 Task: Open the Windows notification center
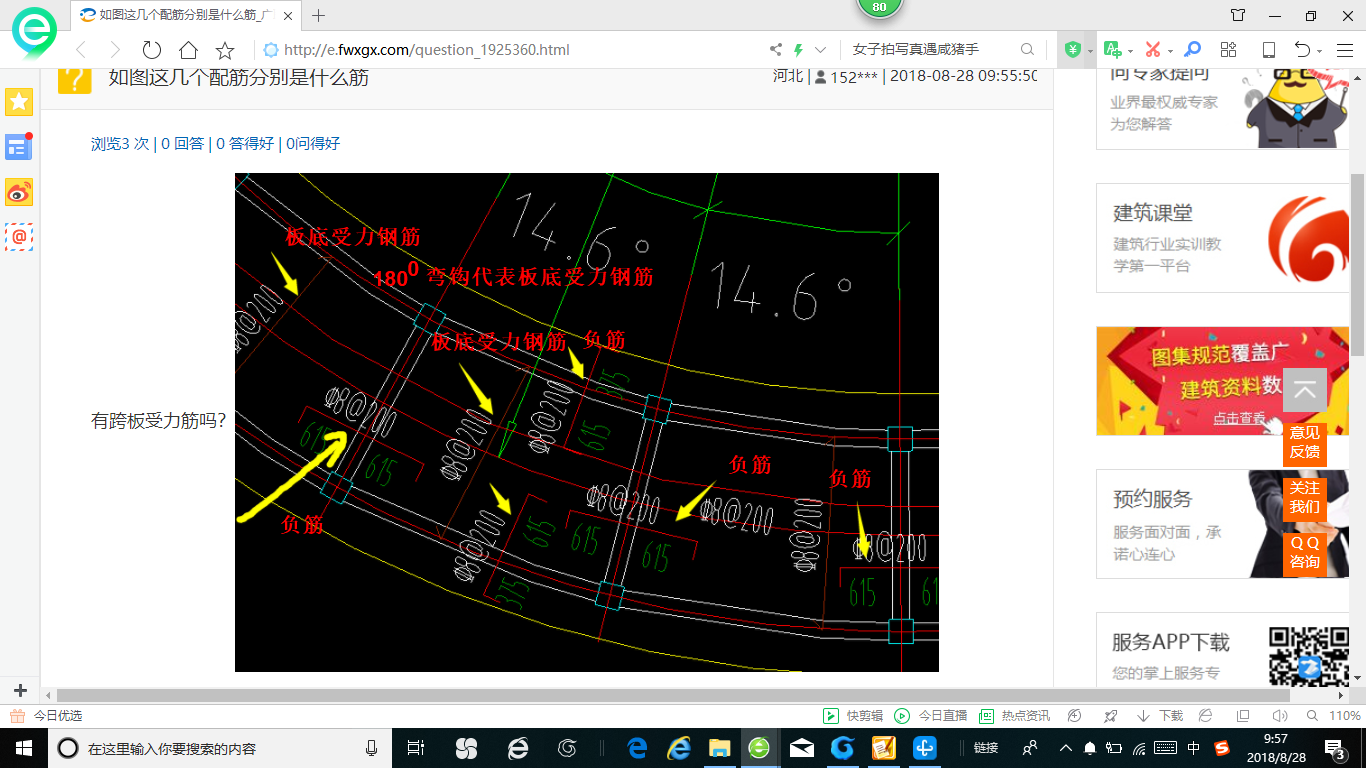pyautogui.click(x=1333, y=748)
